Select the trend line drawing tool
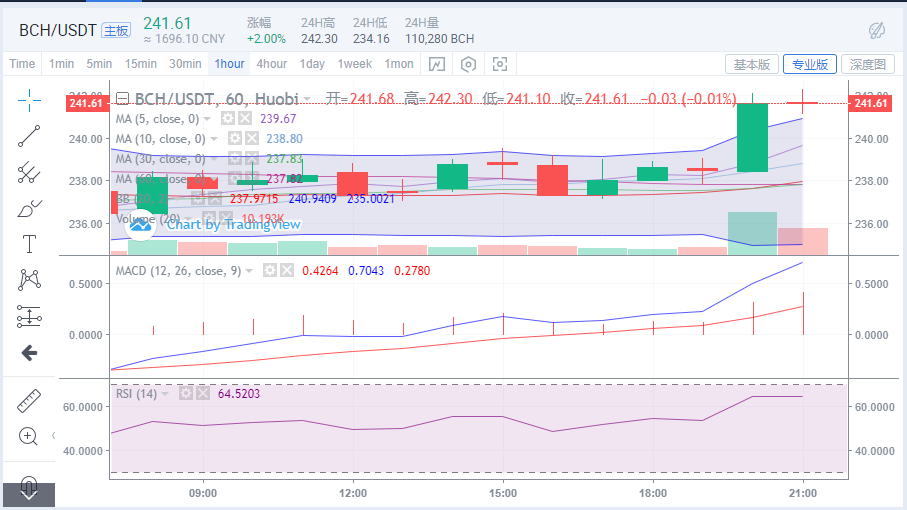Image resolution: width=907 pixels, height=510 pixels. [29, 136]
